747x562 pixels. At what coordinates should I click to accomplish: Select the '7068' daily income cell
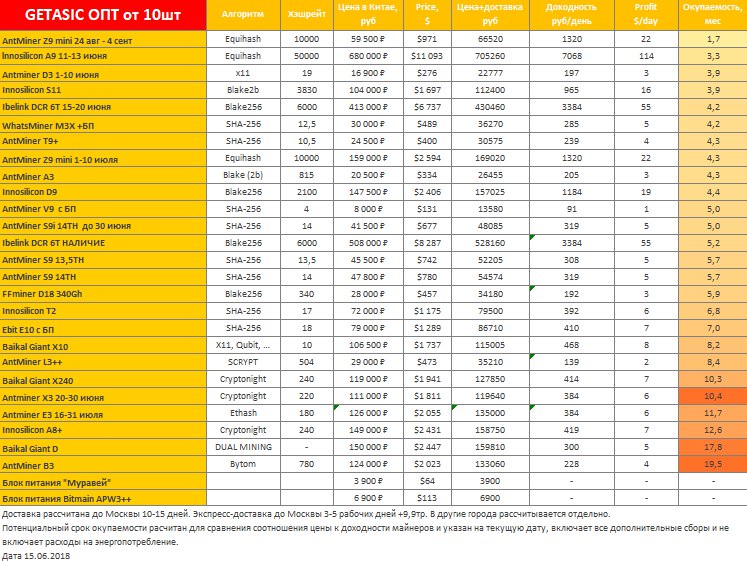click(x=572, y=56)
